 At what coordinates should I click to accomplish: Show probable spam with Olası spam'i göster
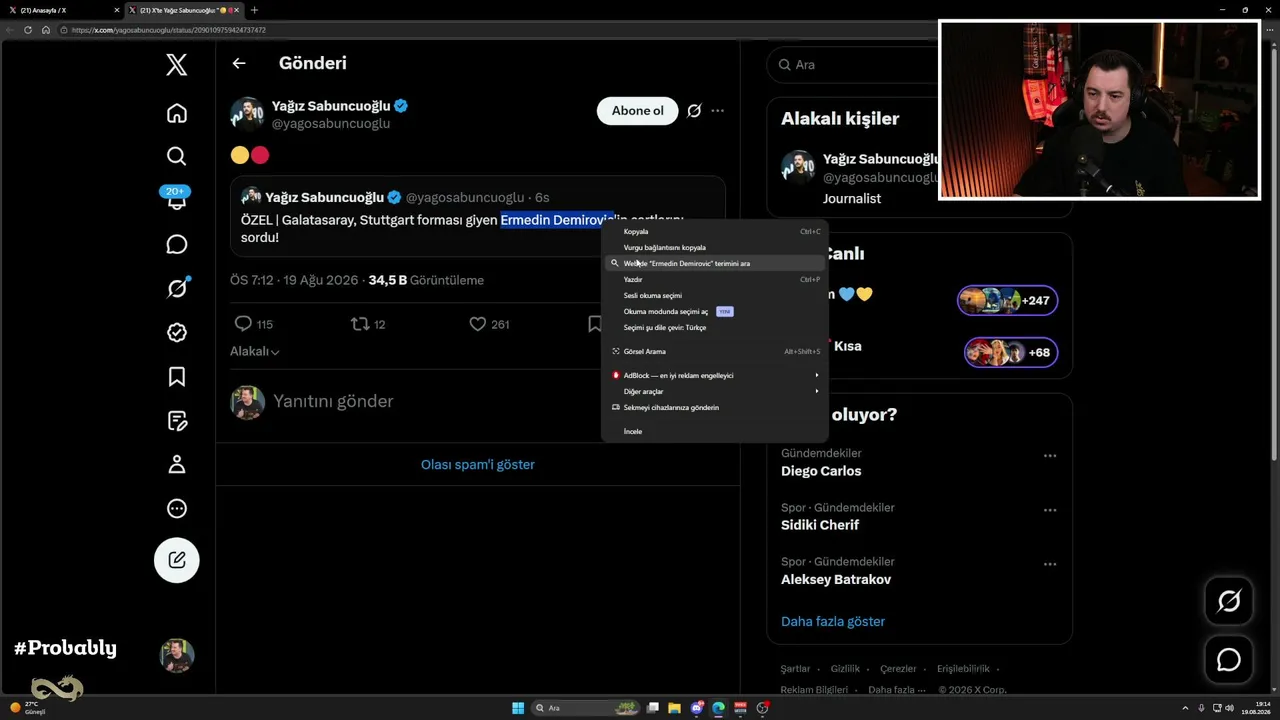tap(478, 465)
